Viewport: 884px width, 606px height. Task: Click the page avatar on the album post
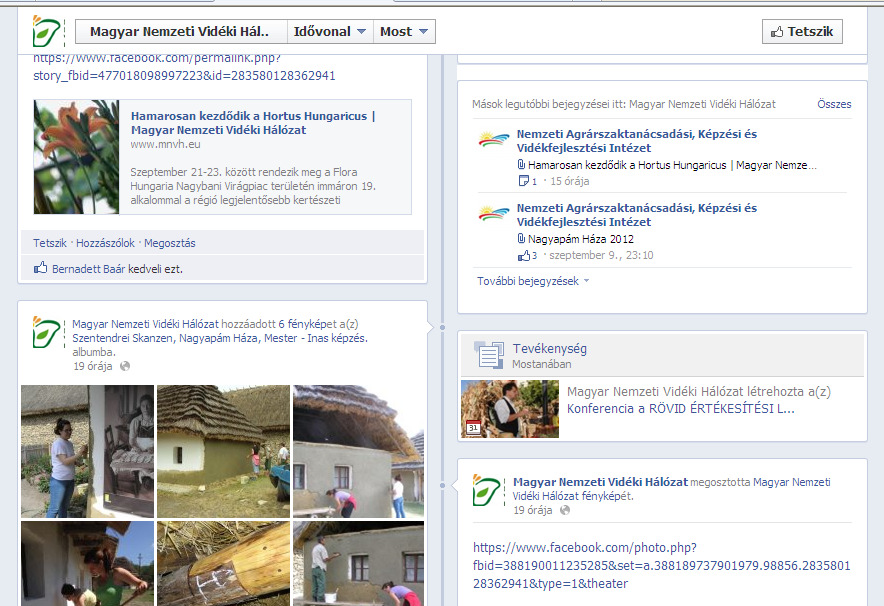pyautogui.click(x=47, y=332)
